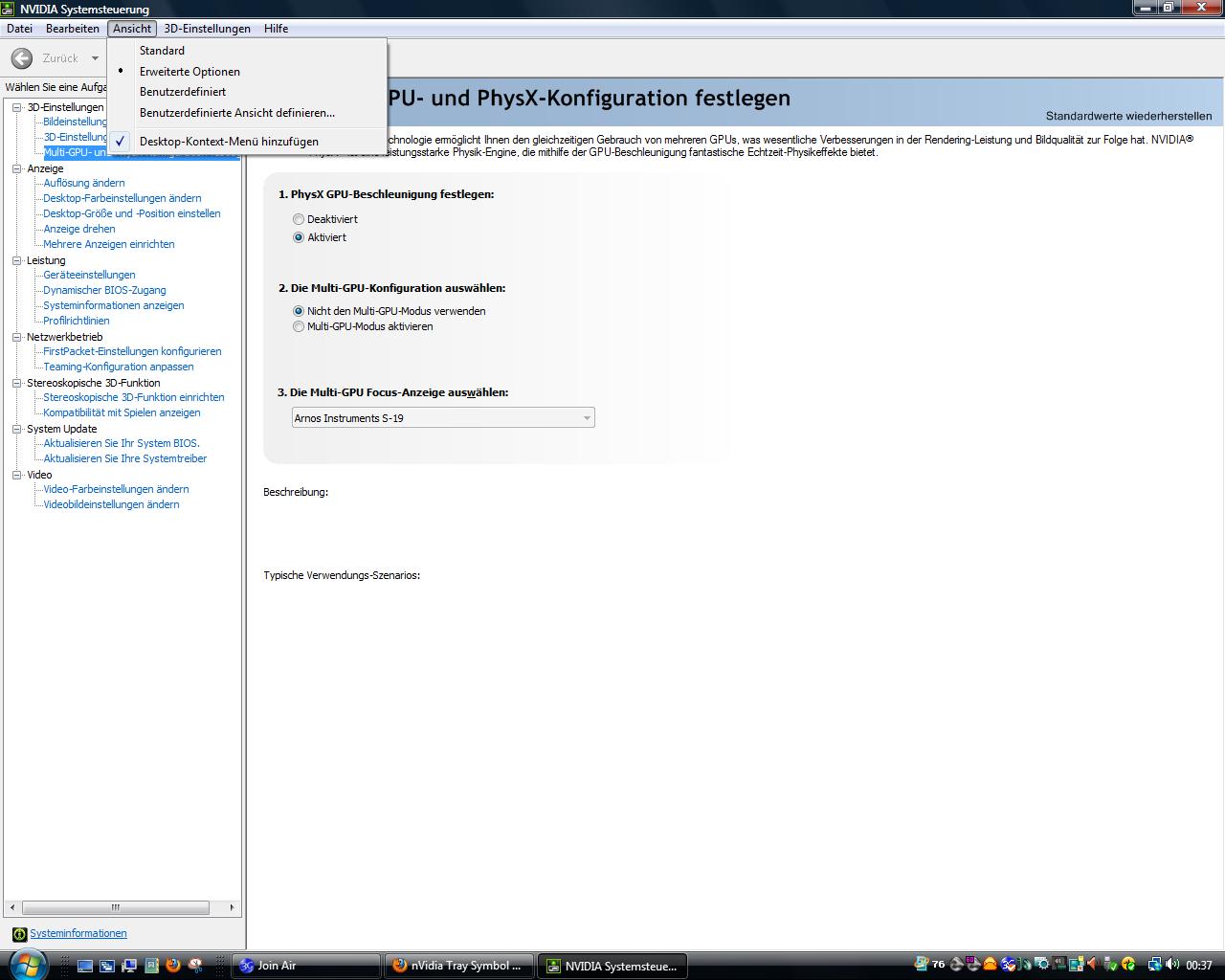Collapse Stereoskopische 3D-Funktion tree node
Viewport: 1225px width, 980px height.
17,383
